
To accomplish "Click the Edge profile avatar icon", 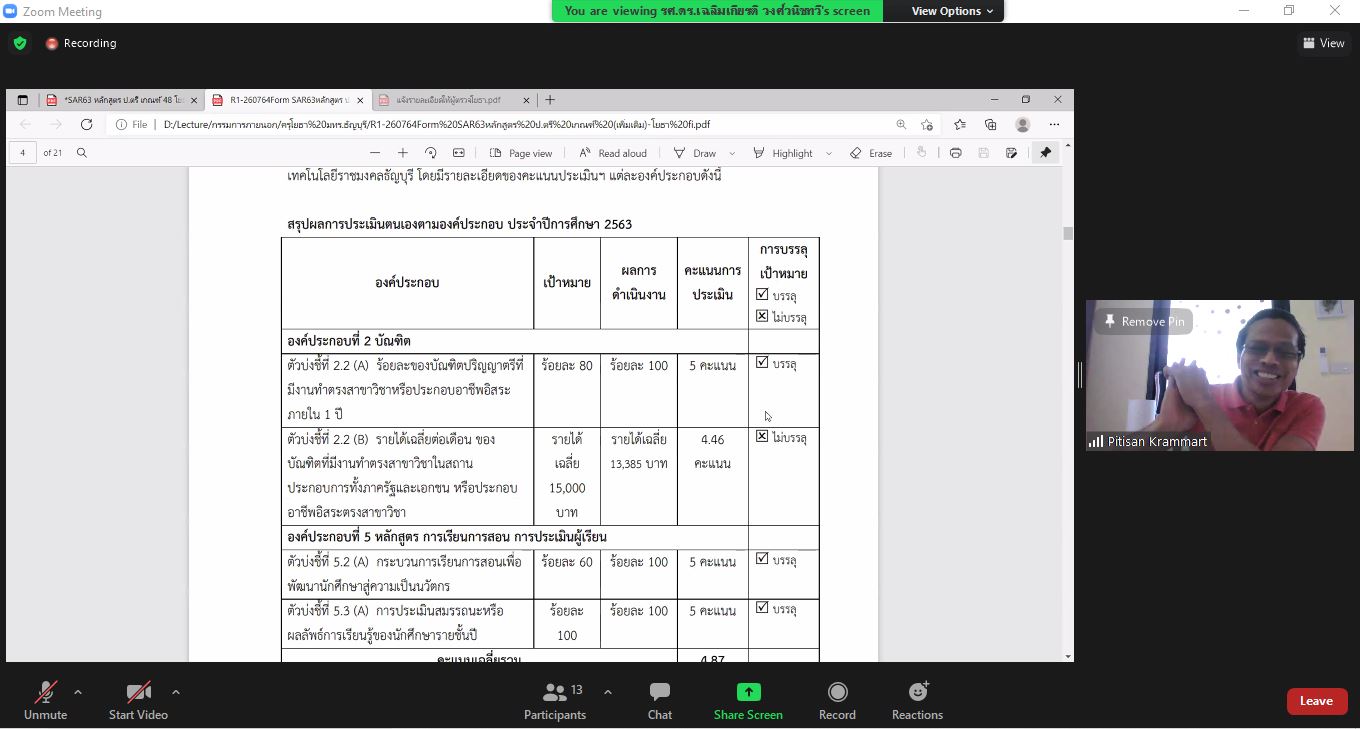I will pos(1022,124).
